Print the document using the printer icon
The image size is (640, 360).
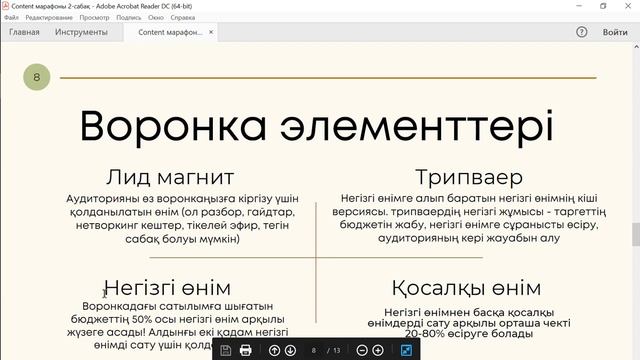pyautogui.click(x=245, y=350)
